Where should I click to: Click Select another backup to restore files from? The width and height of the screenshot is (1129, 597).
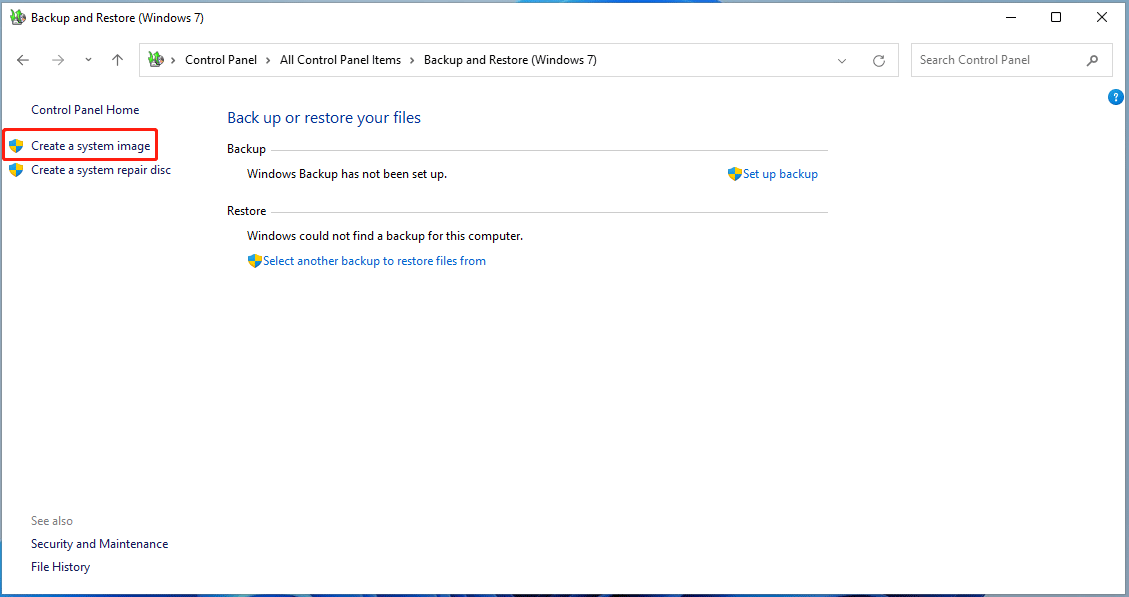[375, 260]
